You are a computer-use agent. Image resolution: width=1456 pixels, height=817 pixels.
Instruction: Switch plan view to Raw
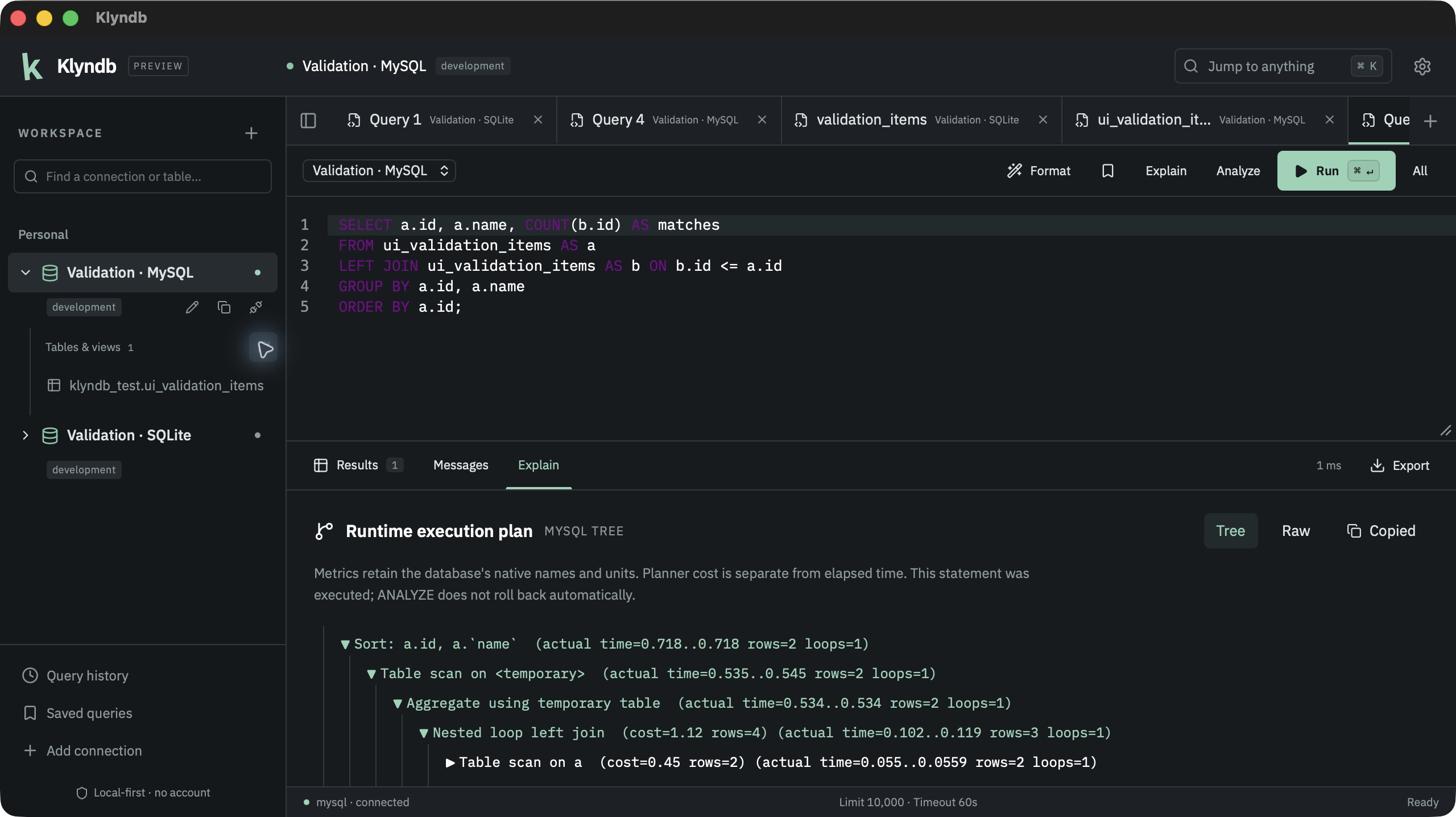pyautogui.click(x=1296, y=531)
